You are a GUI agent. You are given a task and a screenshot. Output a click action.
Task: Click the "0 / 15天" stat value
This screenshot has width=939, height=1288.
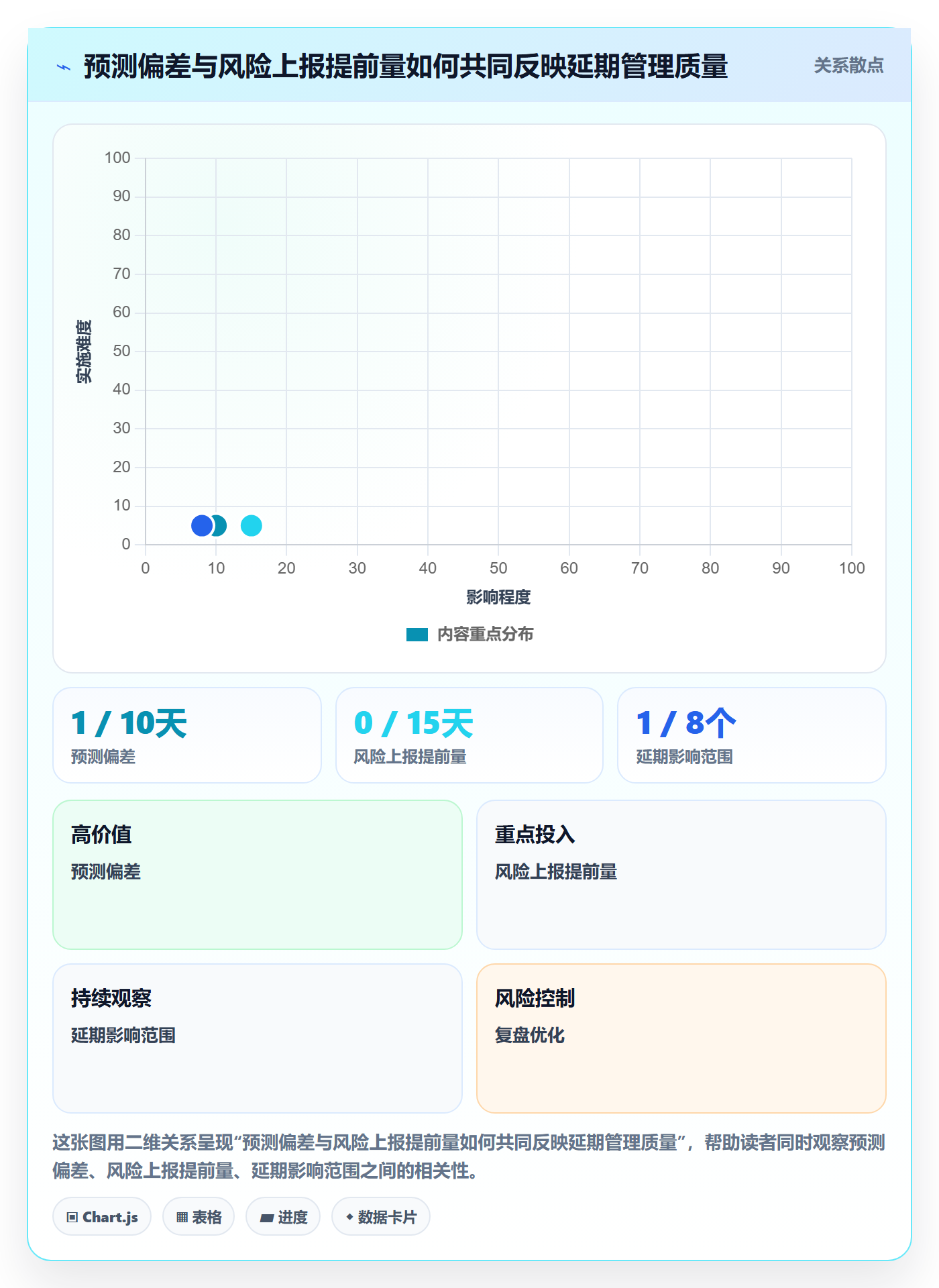[414, 724]
